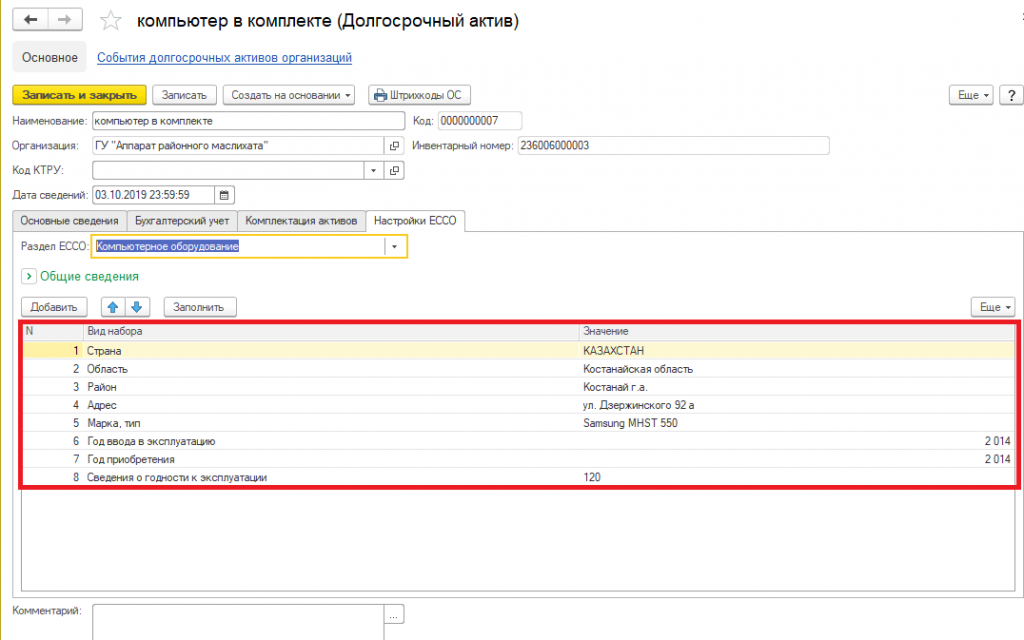Screen dimensions: 1024x640
Task: Open the Создать на основании dropdown
Action: click(x=288, y=95)
